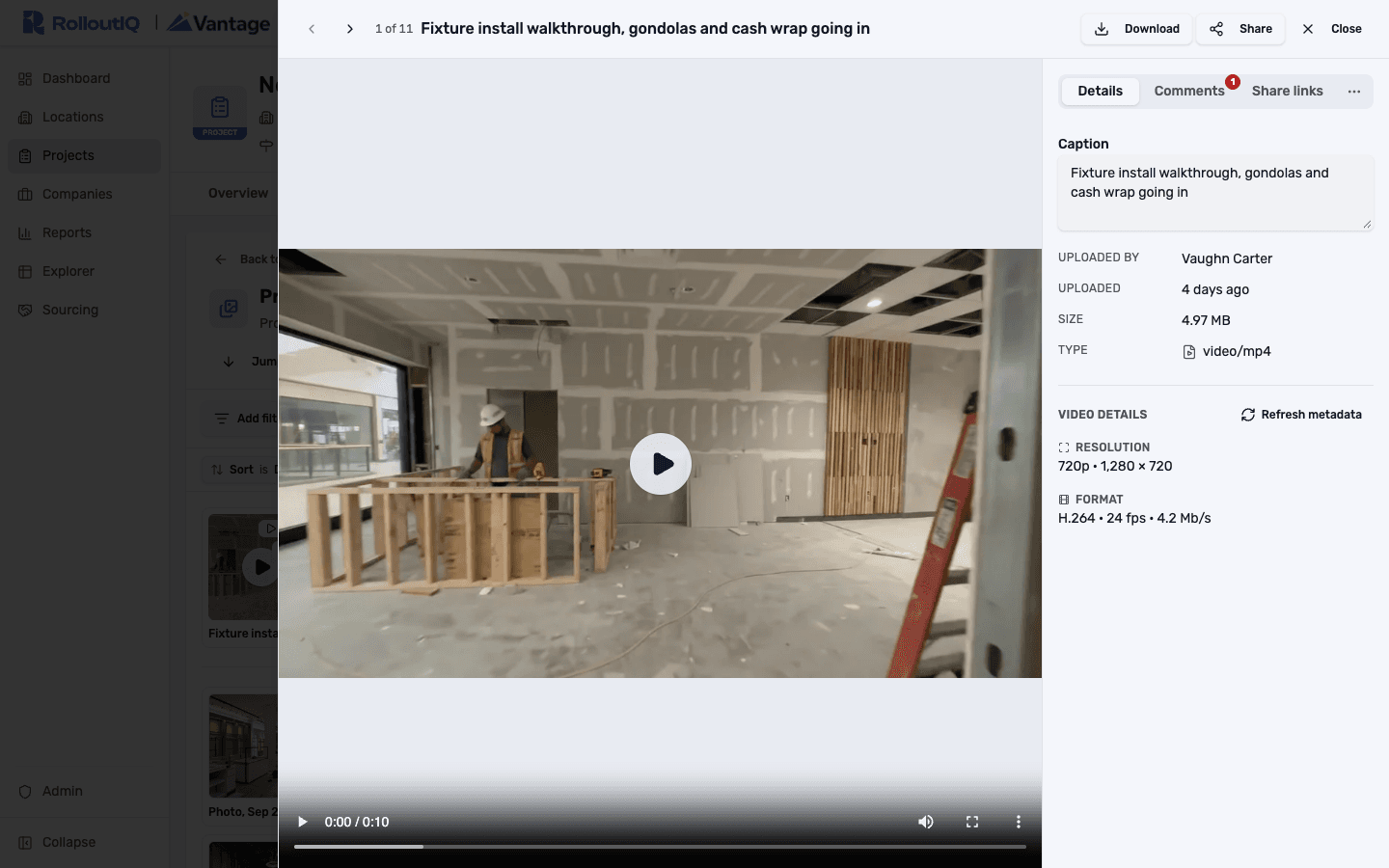Image resolution: width=1389 pixels, height=868 pixels.
Task: Click the project badge icon
Action: [x=220, y=113]
